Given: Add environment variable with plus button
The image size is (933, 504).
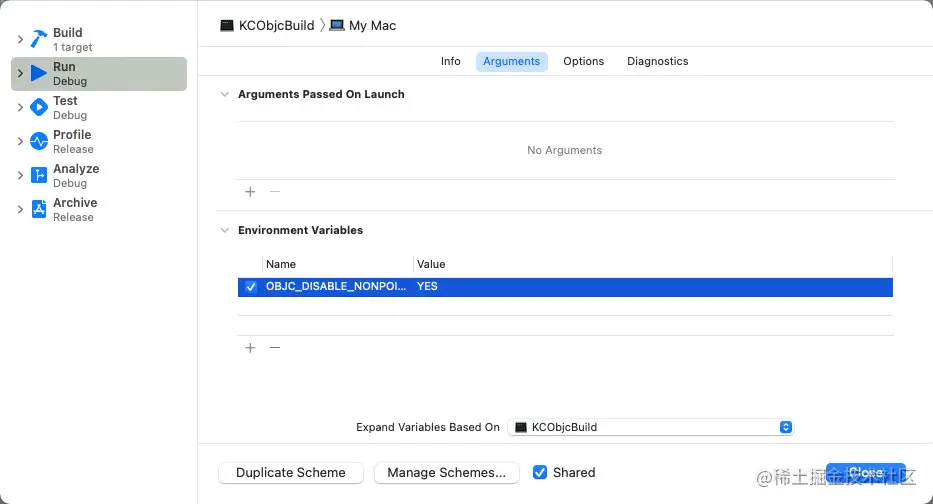Looking at the screenshot, I should [250, 348].
